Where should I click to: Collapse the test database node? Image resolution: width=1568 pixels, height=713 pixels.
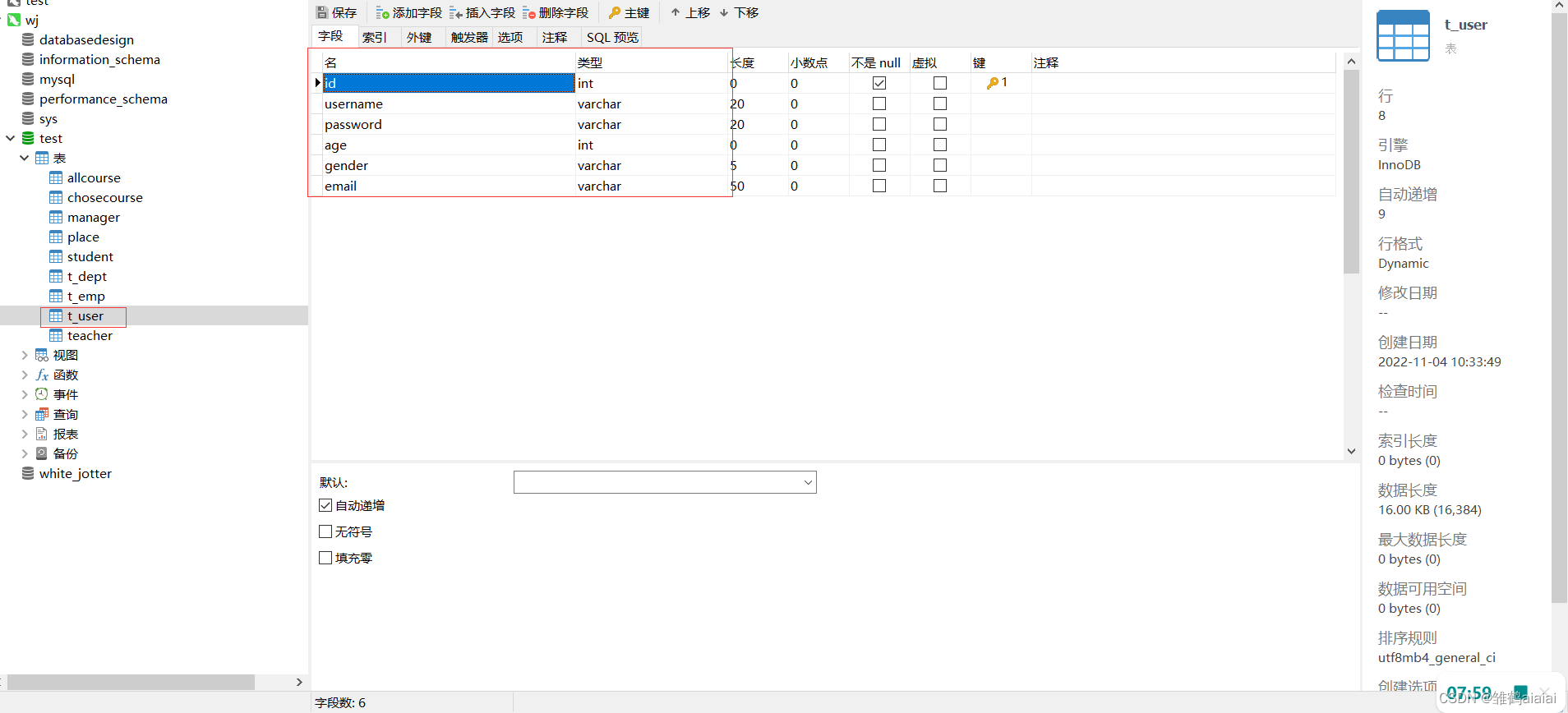click(x=11, y=138)
